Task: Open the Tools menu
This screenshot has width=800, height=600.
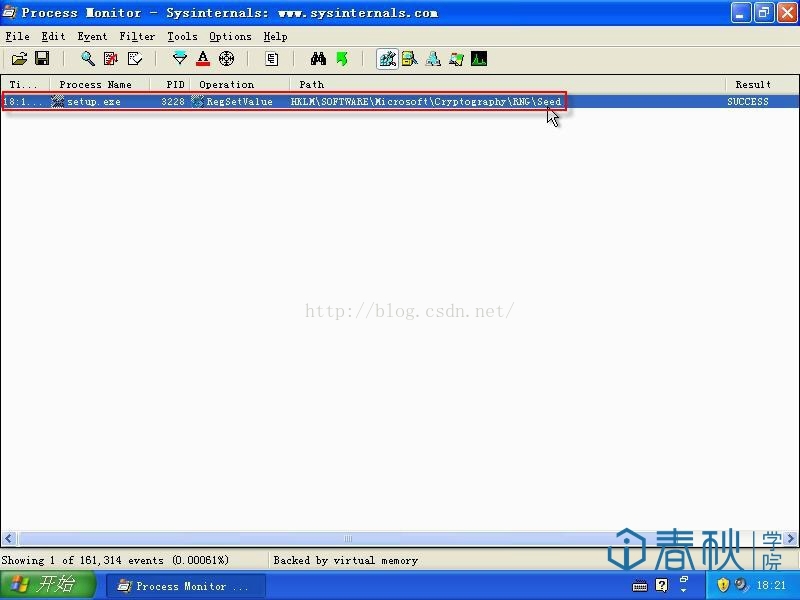Action: point(182,36)
